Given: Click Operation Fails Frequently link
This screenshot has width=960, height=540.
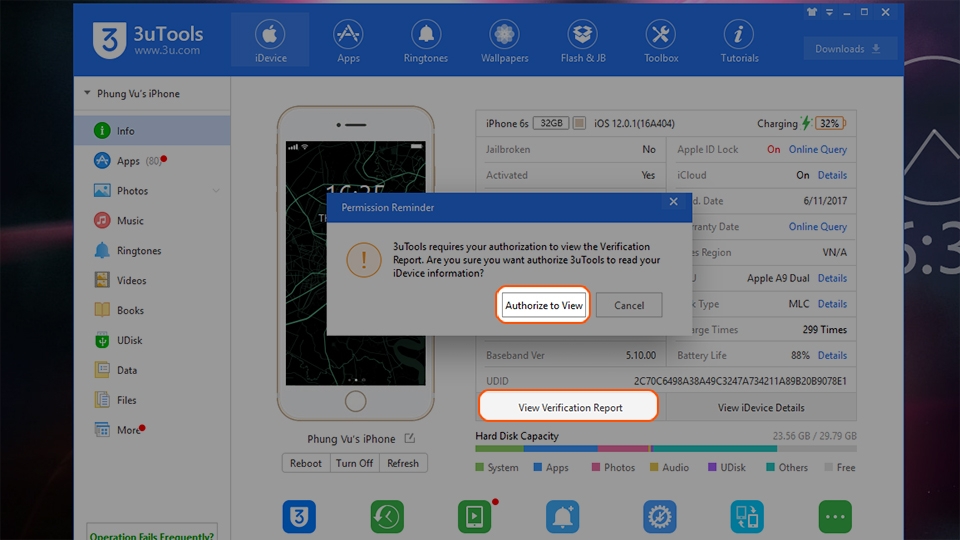Looking at the screenshot, I should click(152, 535).
